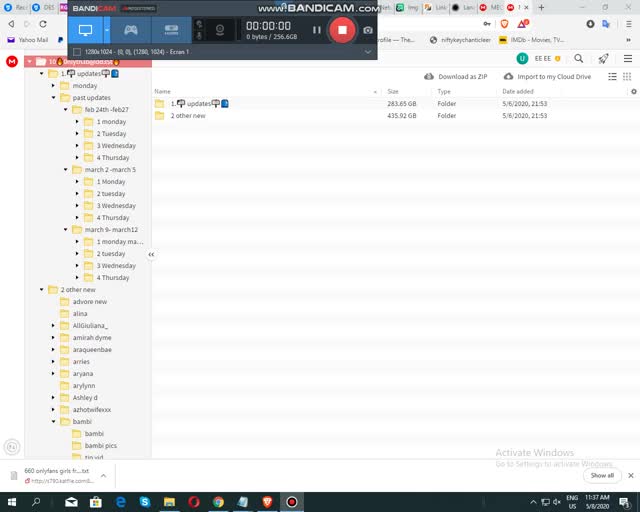Click Import to my Cloud Drive
The height and width of the screenshot is (512, 640).
tap(547, 76)
